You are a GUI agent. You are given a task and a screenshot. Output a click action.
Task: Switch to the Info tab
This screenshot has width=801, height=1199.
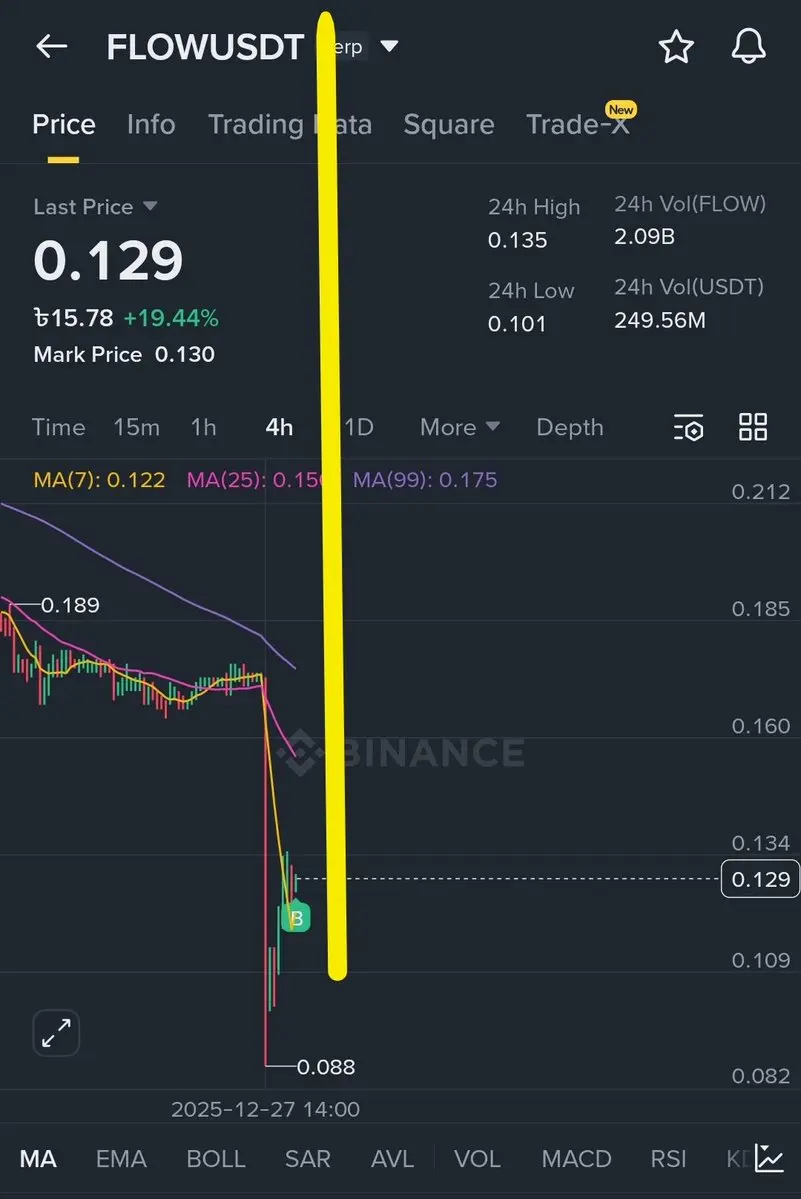[x=151, y=124]
